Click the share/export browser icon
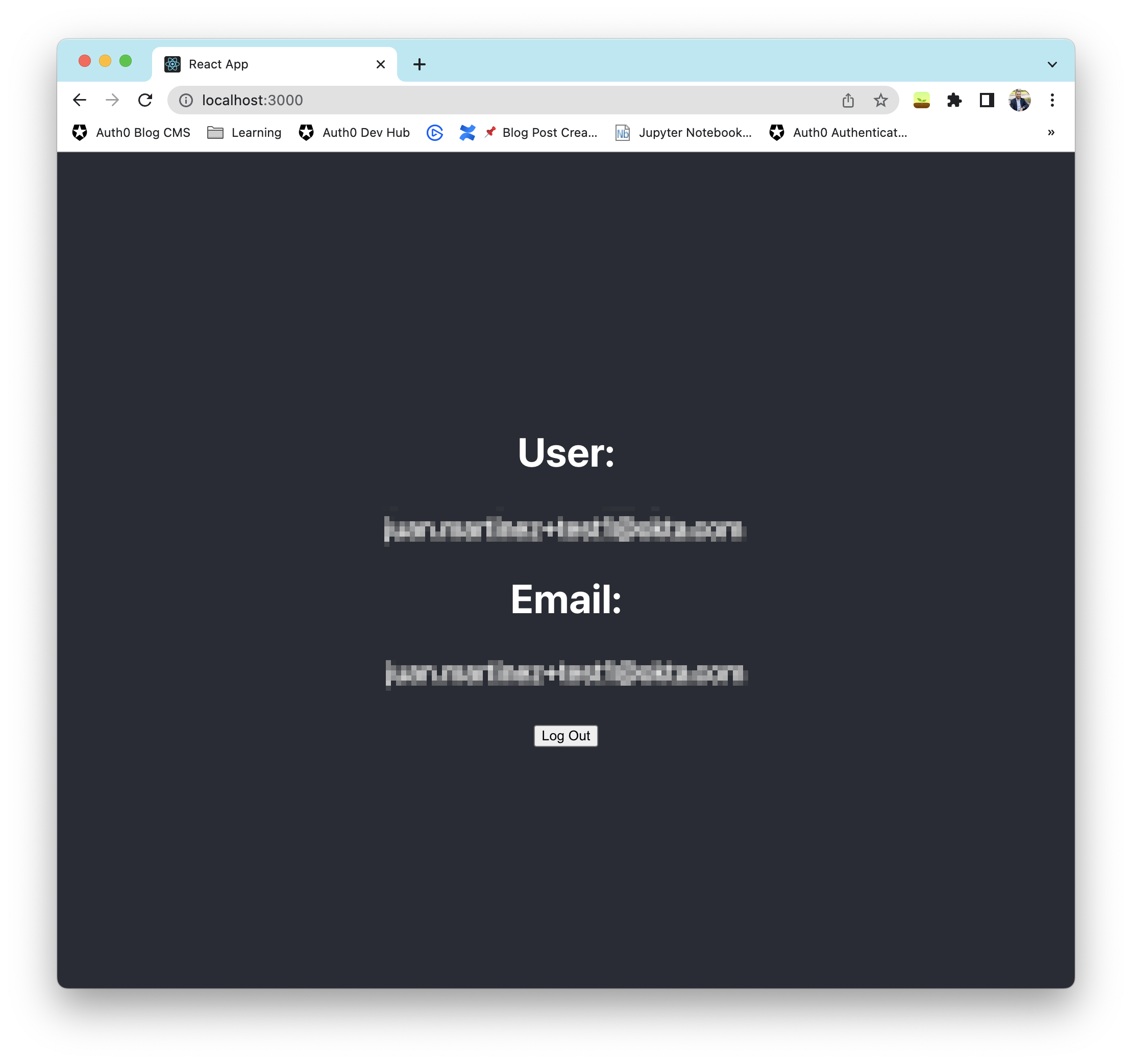This screenshot has height=1064, width=1132. (848, 99)
